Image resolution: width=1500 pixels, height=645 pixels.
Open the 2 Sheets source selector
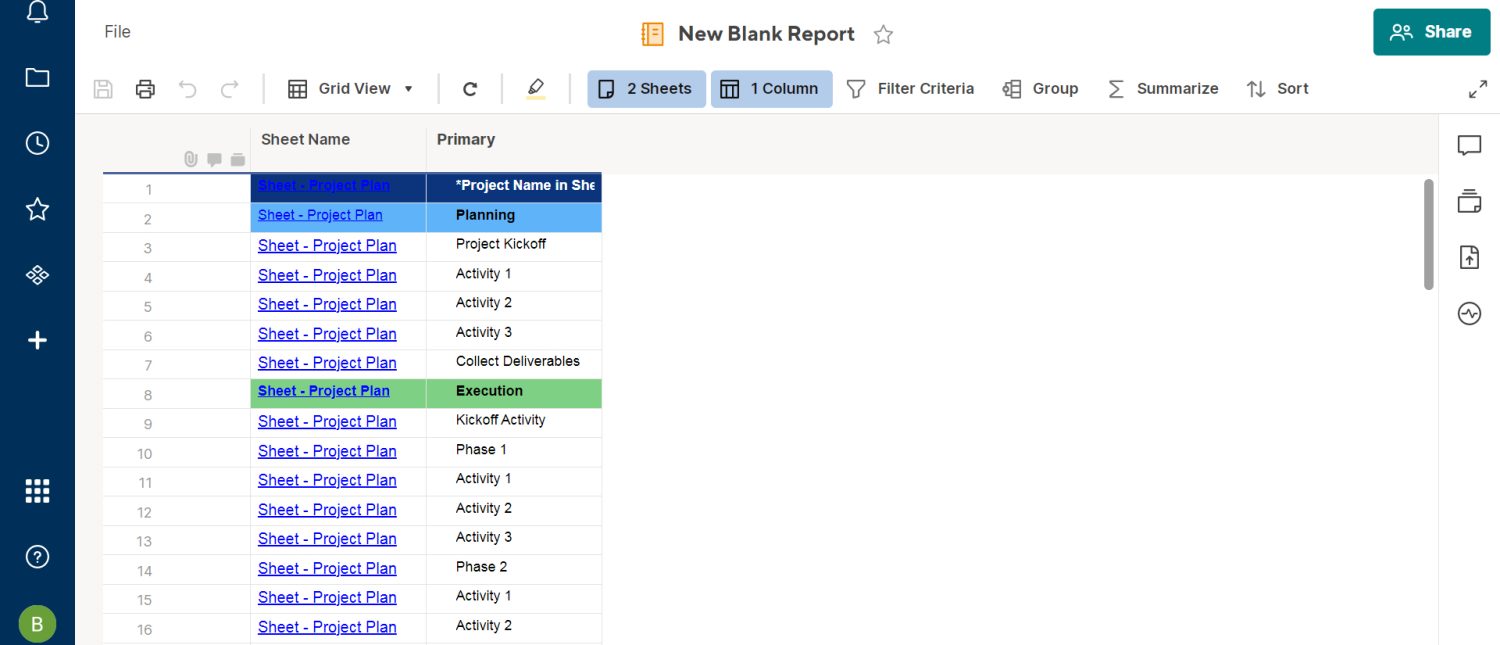[x=646, y=89]
